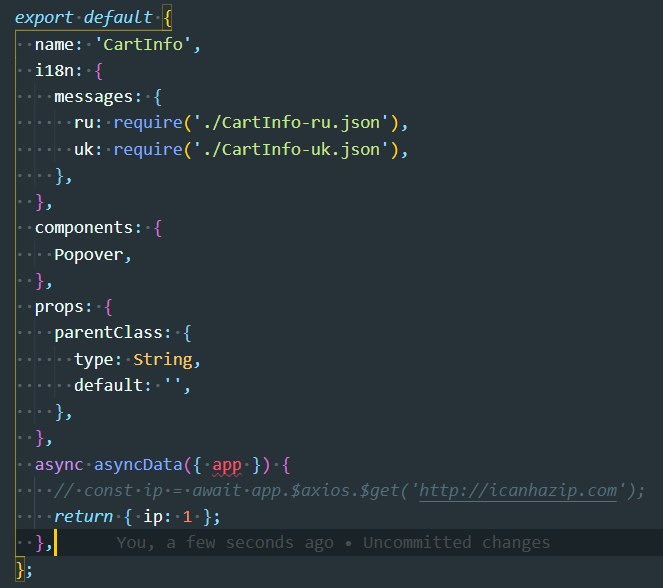Click the 'String' type value
Image resolution: width=663 pixels, height=588 pixels.
[163, 359]
